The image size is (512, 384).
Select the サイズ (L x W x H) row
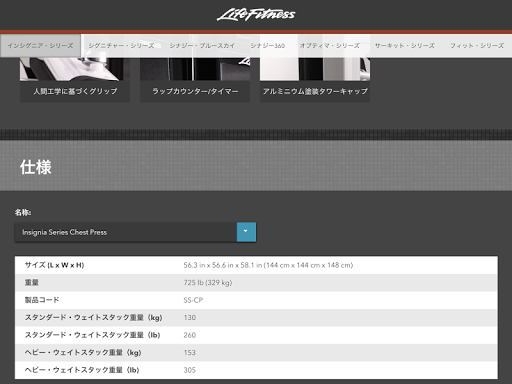tap(256, 265)
